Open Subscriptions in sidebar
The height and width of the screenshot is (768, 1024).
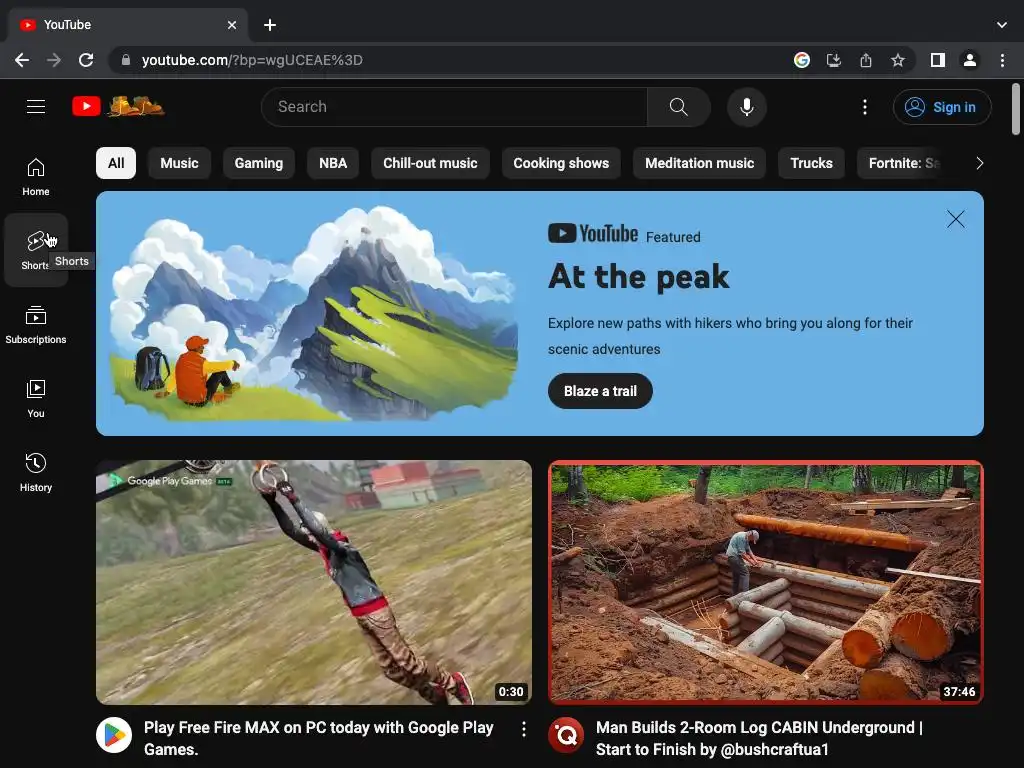coord(36,325)
